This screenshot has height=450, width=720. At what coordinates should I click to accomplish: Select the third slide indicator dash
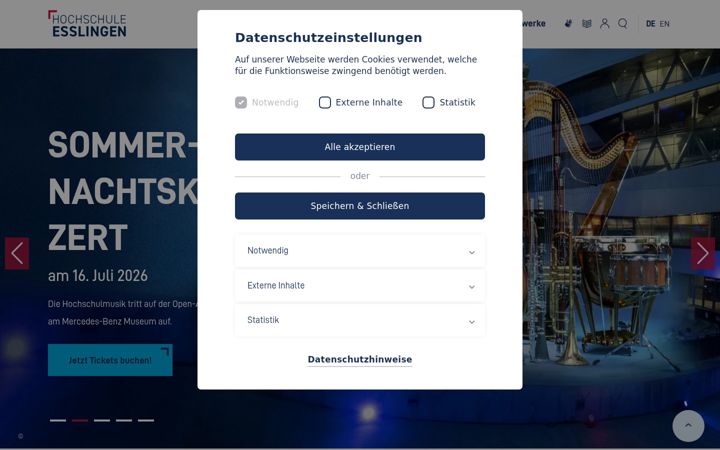click(102, 420)
